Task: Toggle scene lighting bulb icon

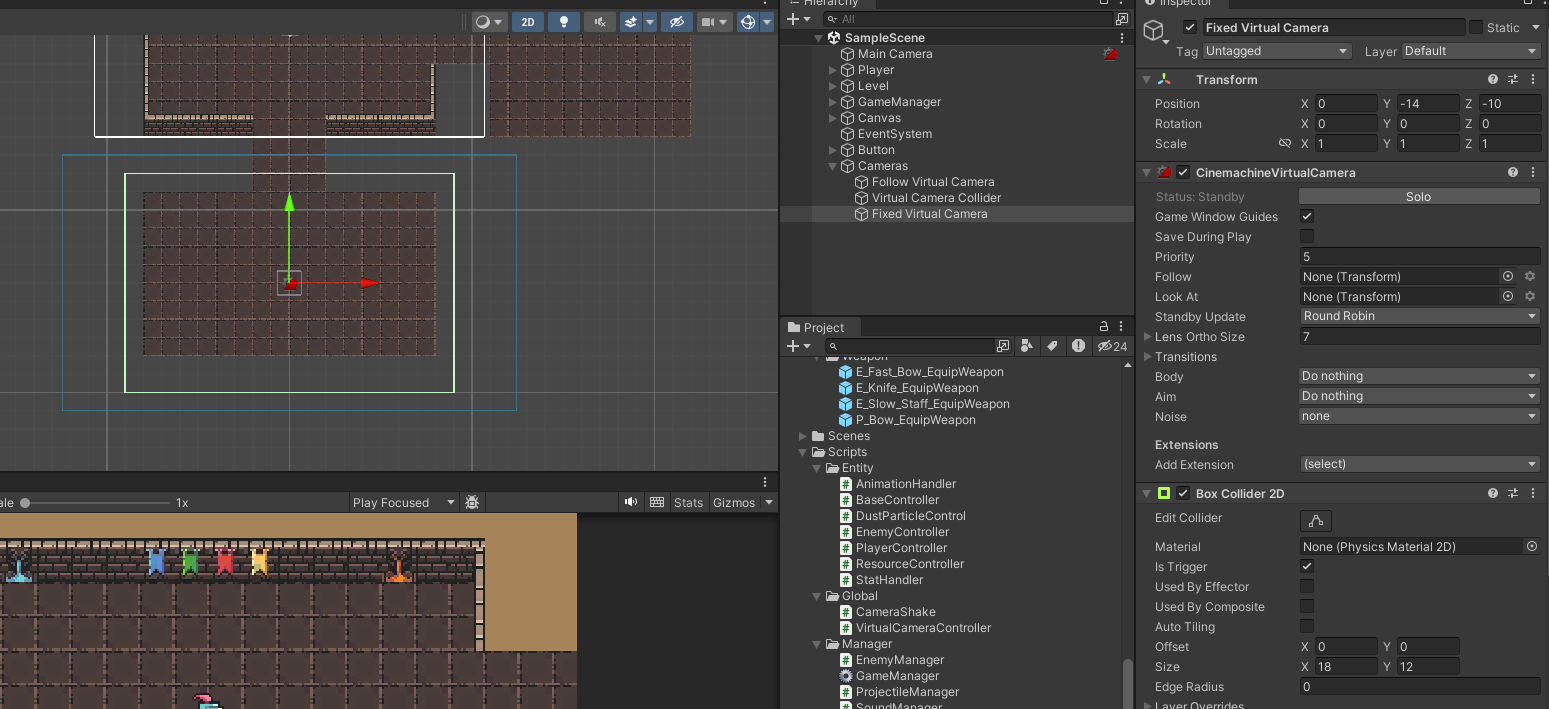Action: pos(564,22)
